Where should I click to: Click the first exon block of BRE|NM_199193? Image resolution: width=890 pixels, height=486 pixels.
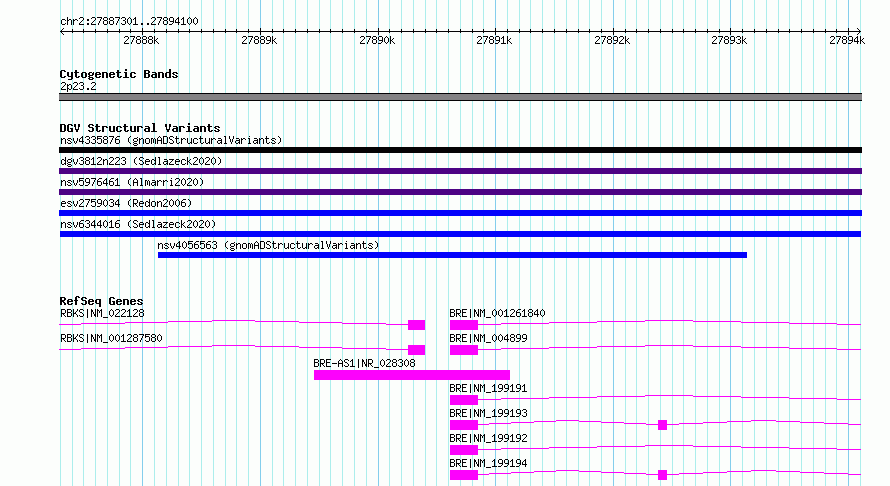(464, 425)
